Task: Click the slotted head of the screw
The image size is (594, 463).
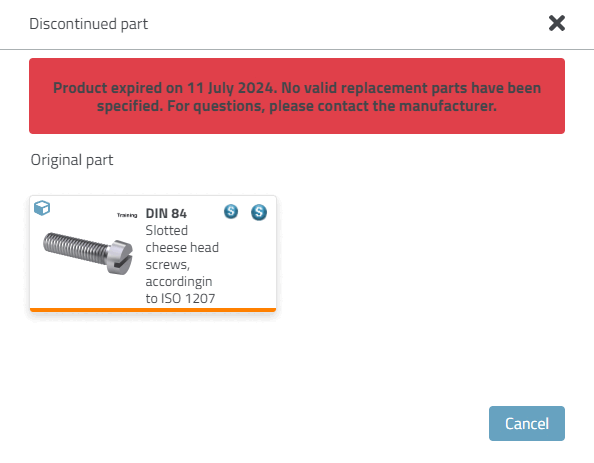Action: click(120, 257)
